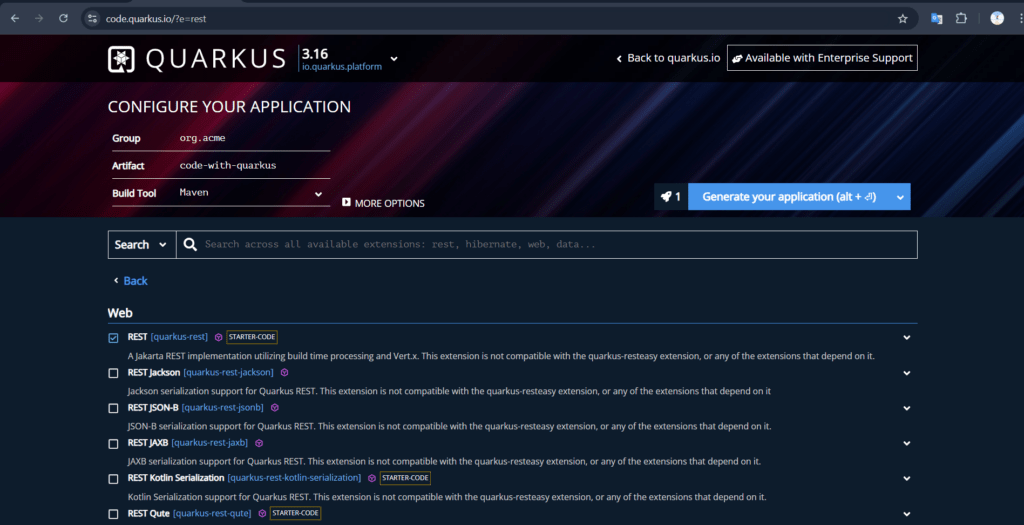Go back with browser back arrow
Screen dimensions: 1024x525
[14, 18]
